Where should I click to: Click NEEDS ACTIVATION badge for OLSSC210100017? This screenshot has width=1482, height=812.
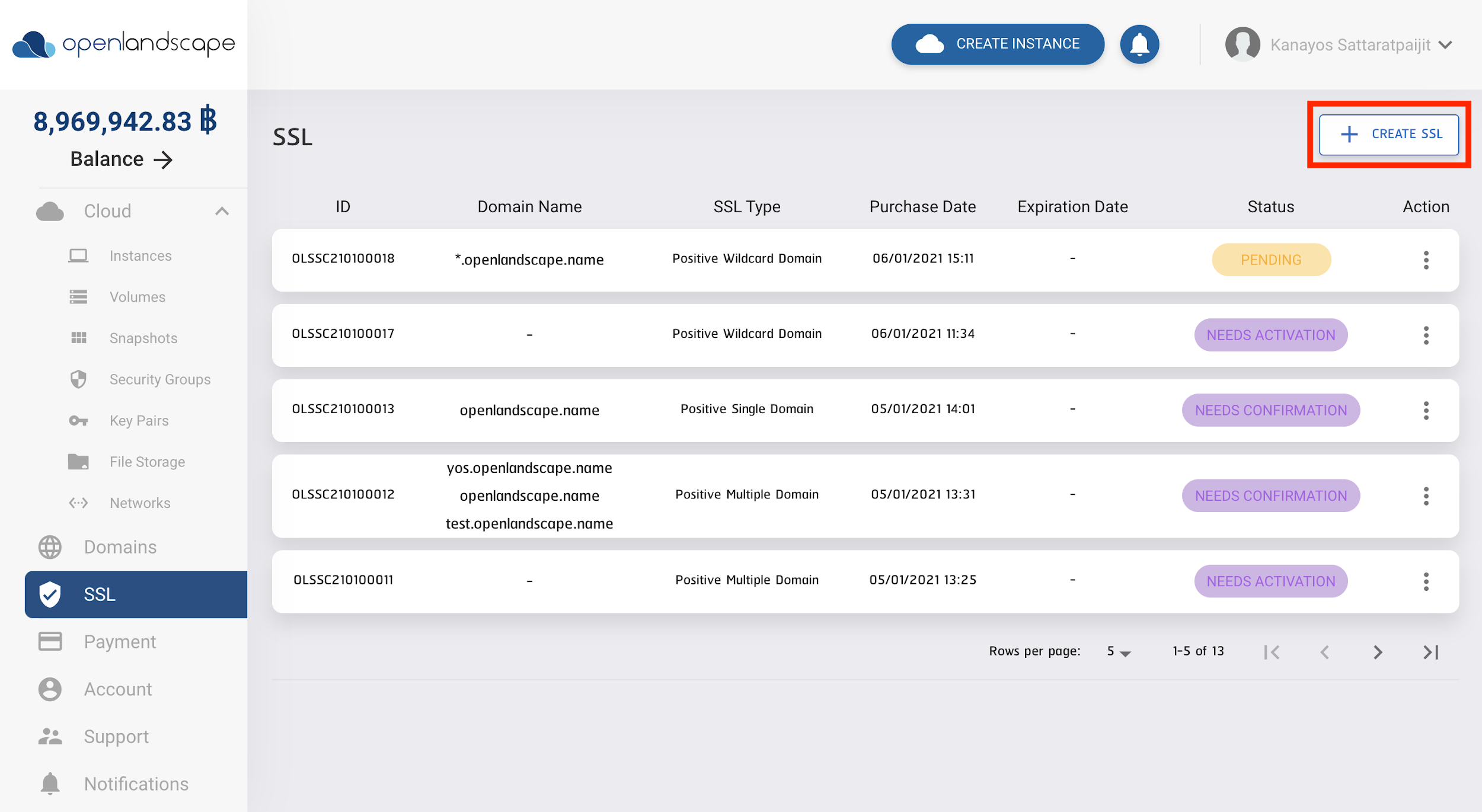click(x=1270, y=335)
